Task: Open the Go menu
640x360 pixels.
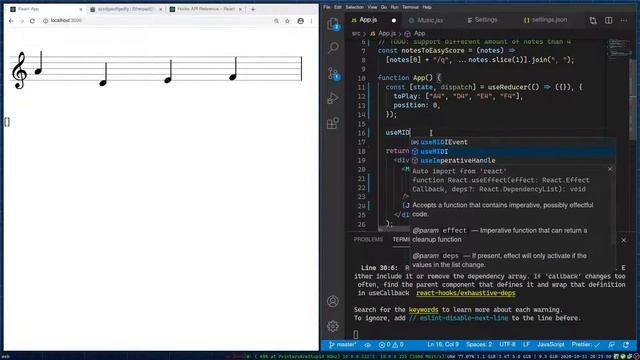Action: 384,7
